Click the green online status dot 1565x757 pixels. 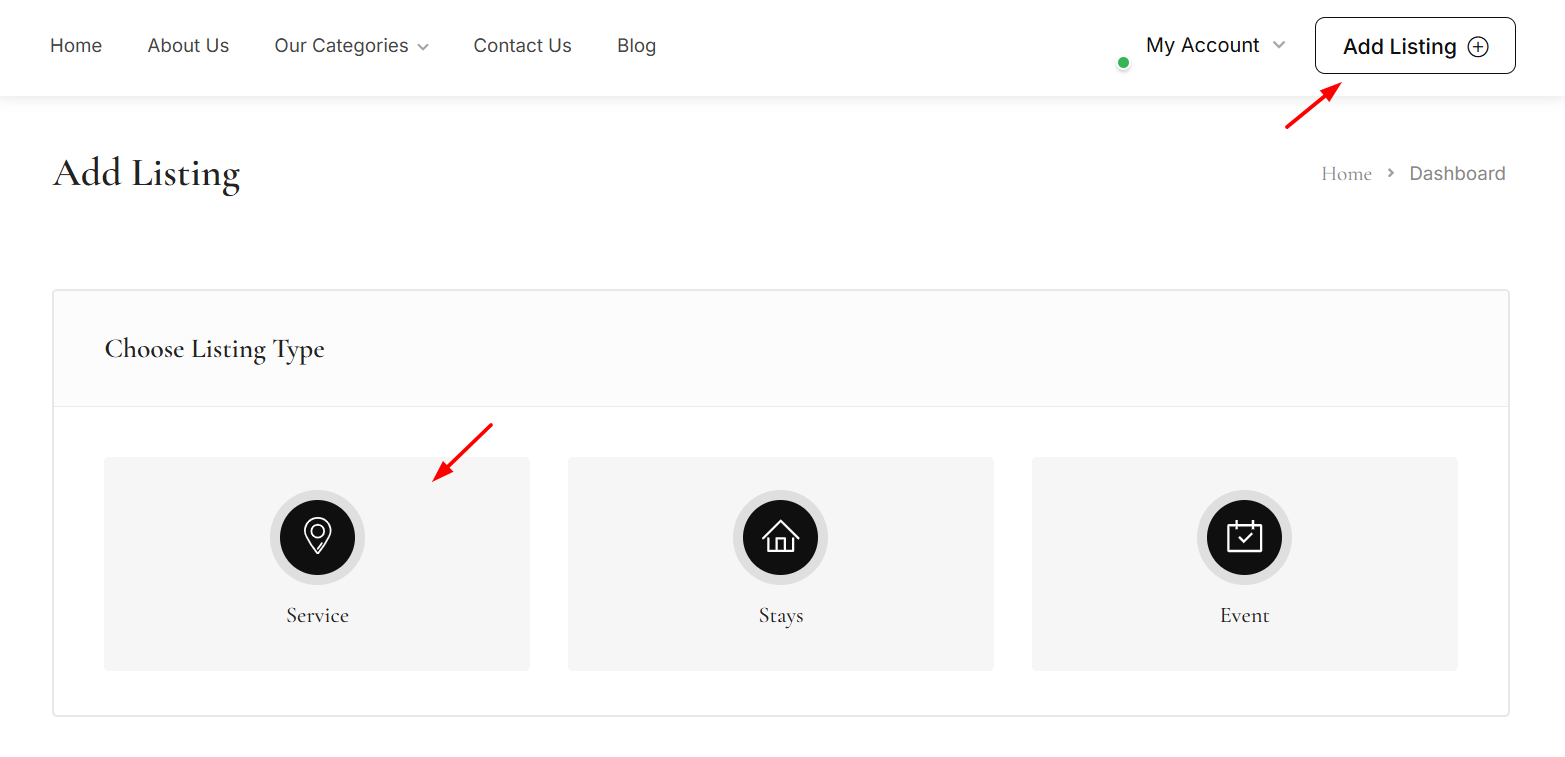(1123, 63)
